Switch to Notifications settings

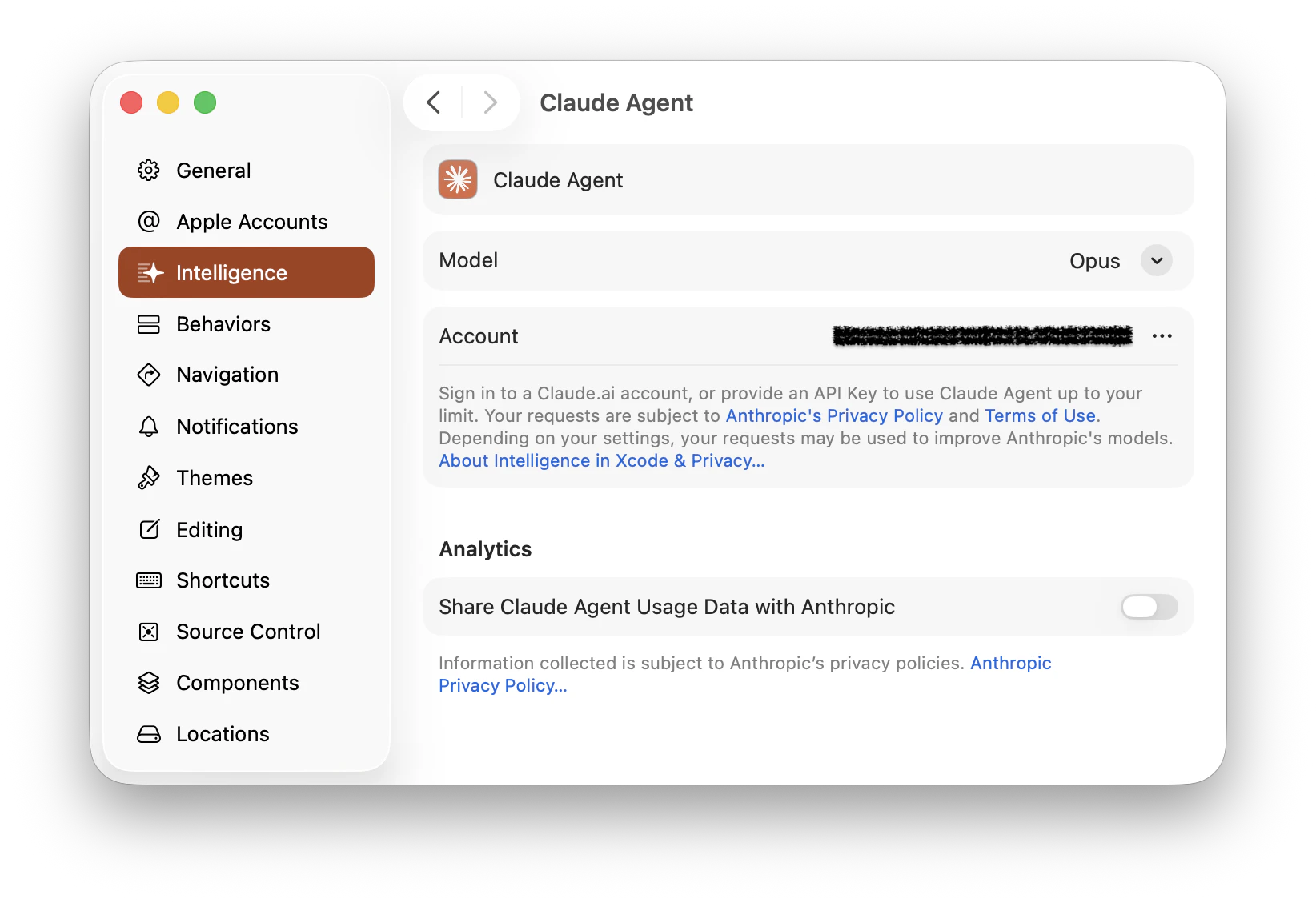247,427
